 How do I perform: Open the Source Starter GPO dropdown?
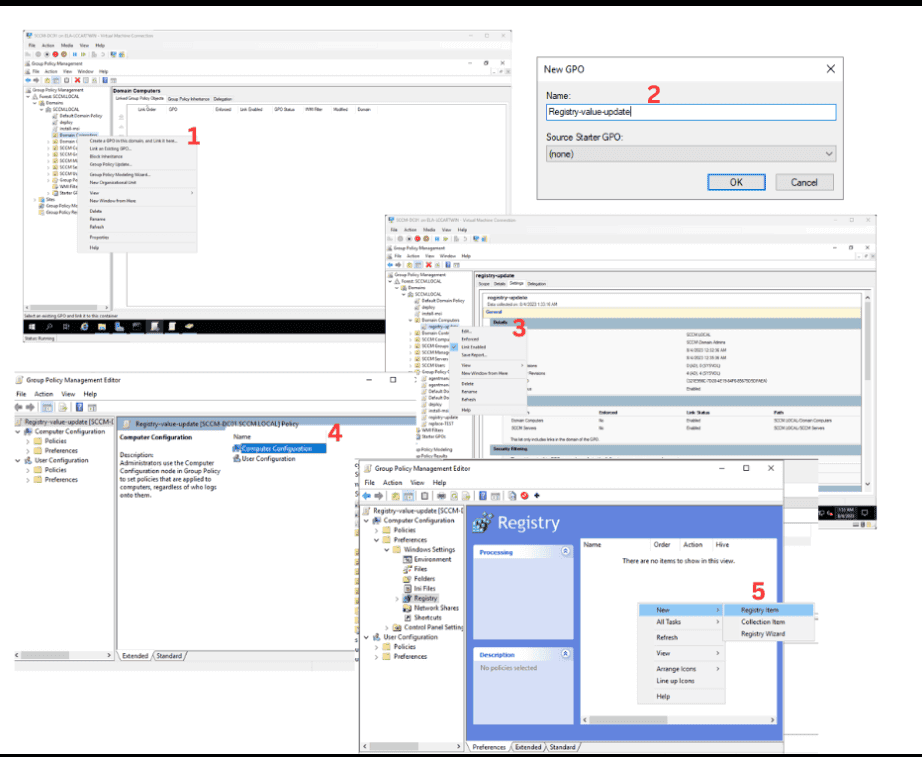(689, 154)
